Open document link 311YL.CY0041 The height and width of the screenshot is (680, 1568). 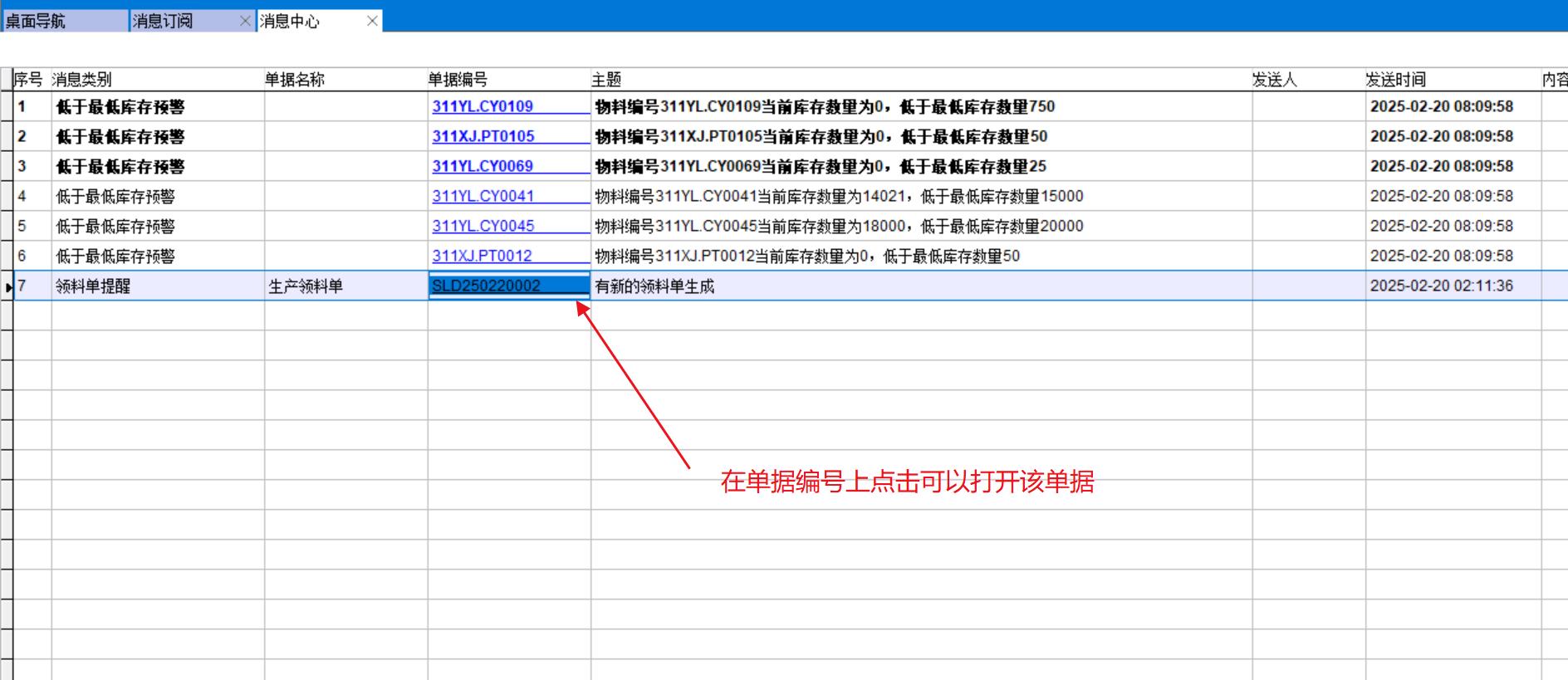click(483, 196)
